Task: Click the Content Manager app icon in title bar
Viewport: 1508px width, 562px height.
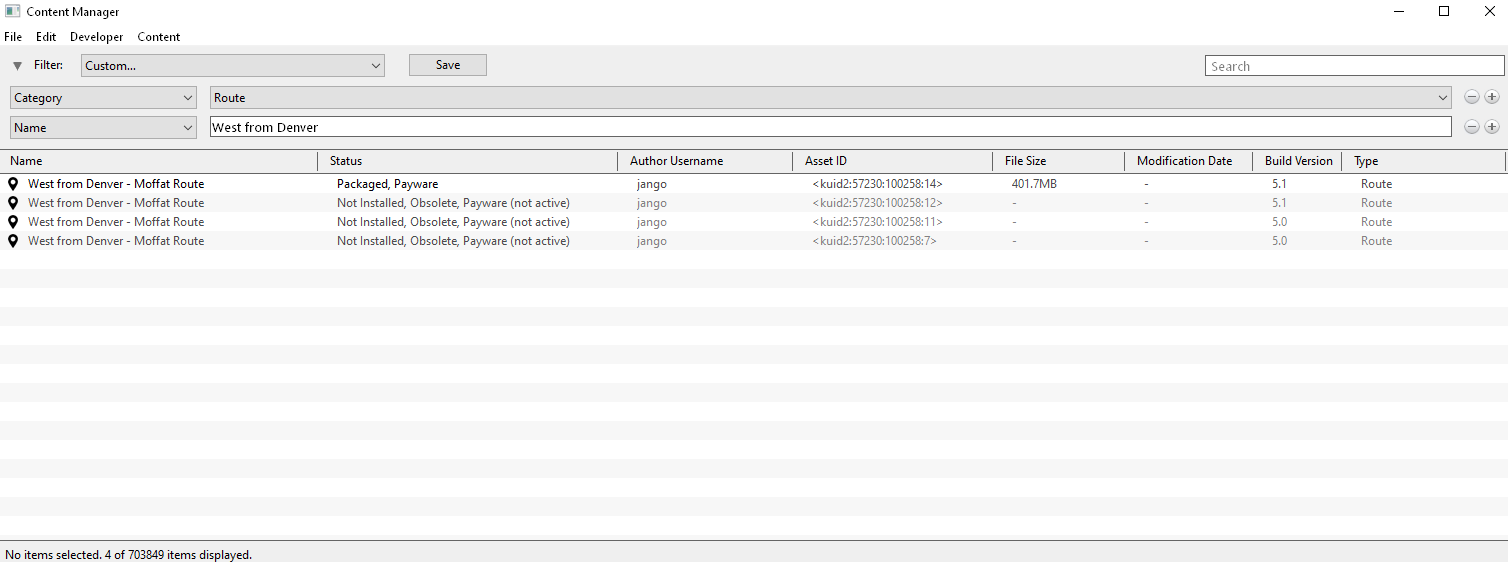Action: tap(13, 12)
